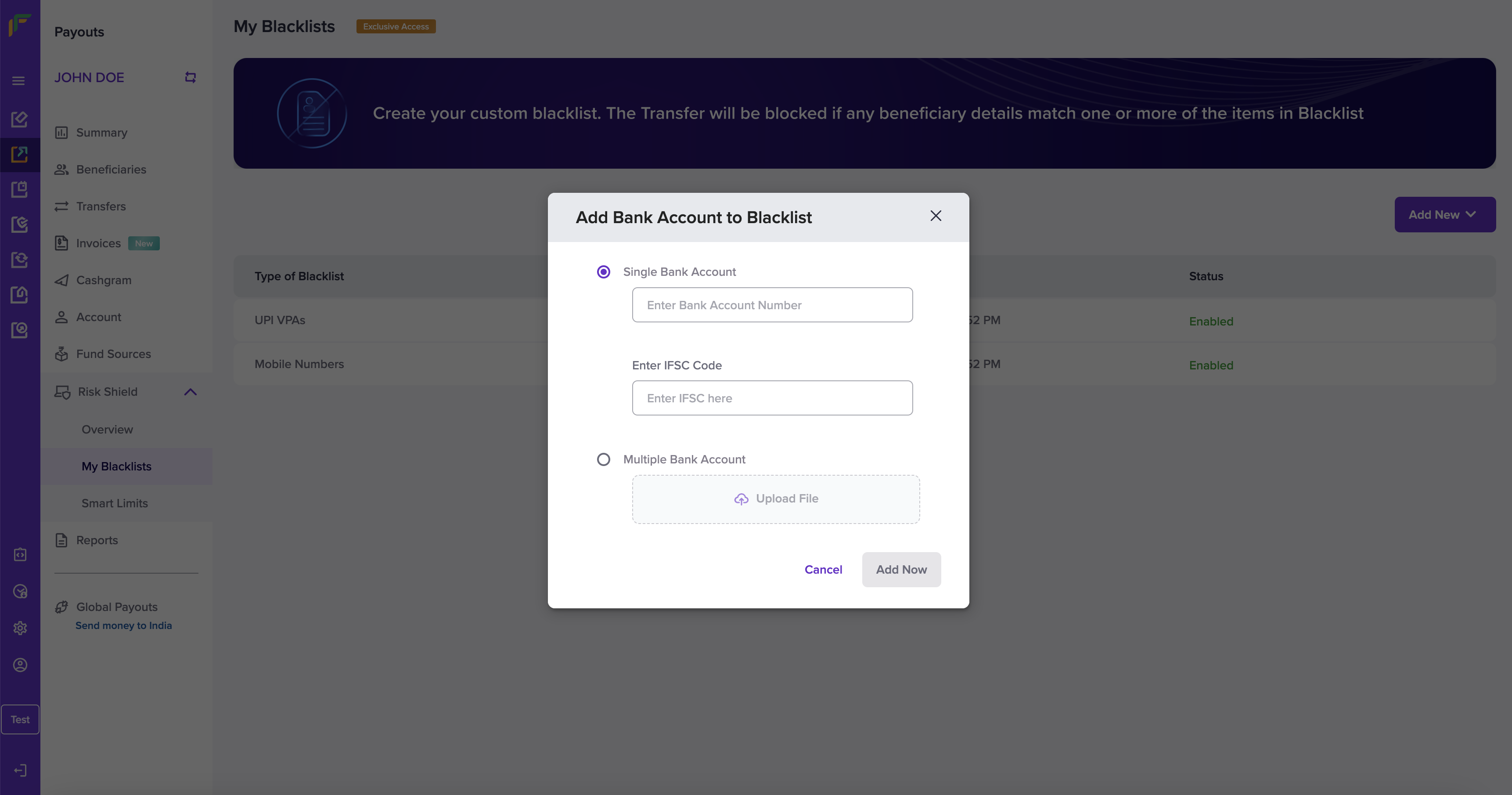Viewport: 1512px width, 795px height.
Task: Close the Add Bank Account dialog
Action: [x=936, y=216]
